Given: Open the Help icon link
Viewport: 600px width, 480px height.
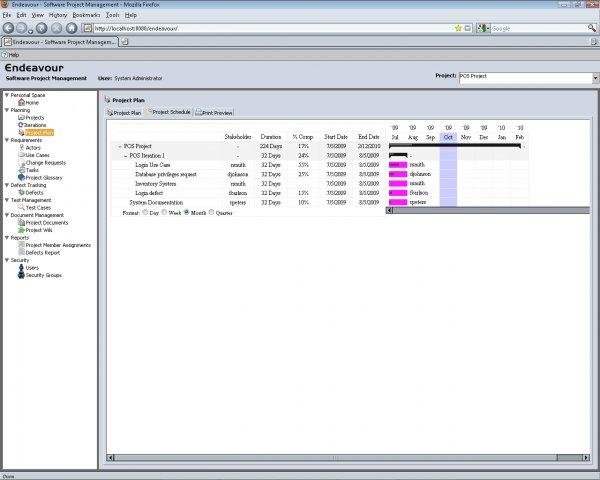Looking at the screenshot, I should click(11, 55).
